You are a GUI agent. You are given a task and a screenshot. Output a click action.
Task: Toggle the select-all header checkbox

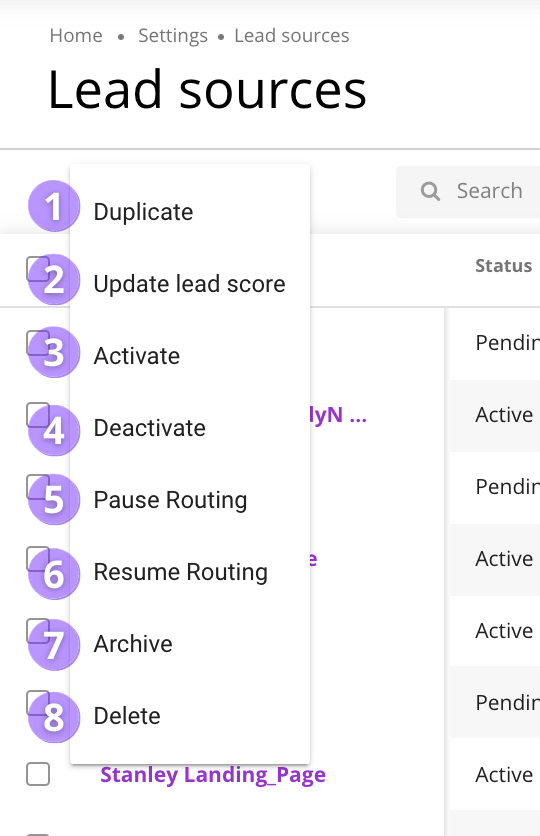click(x=38, y=268)
